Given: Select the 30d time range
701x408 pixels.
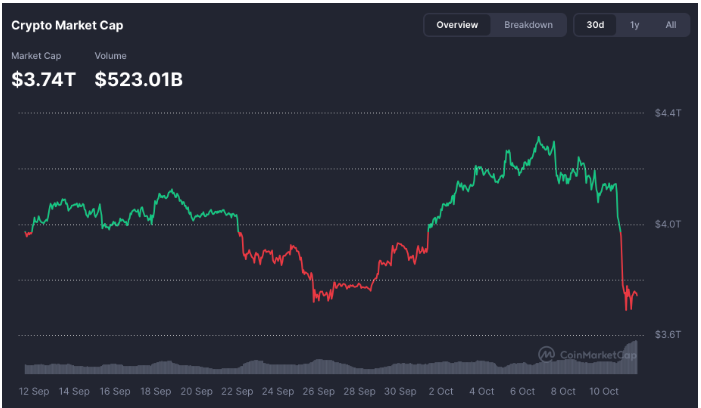Looking at the screenshot, I should pyautogui.click(x=595, y=25).
